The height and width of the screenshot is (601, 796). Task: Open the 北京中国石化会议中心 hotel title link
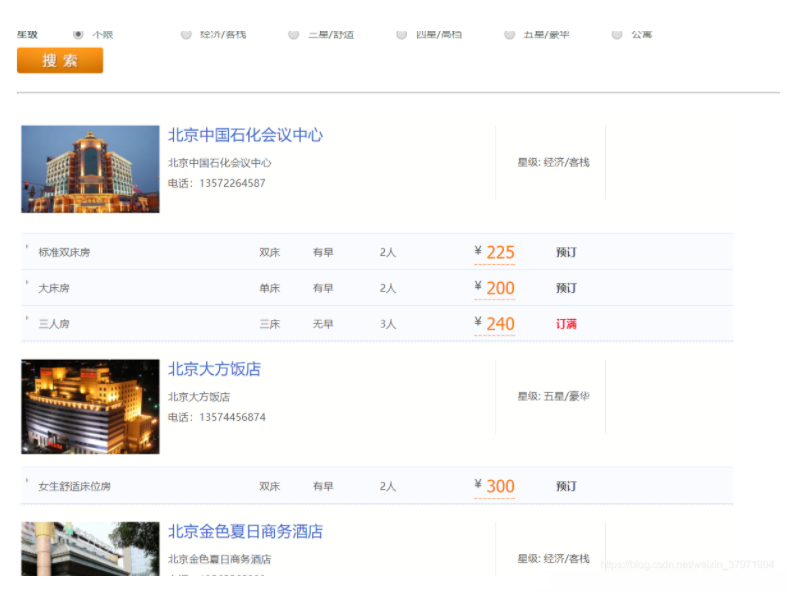click(x=245, y=135)
